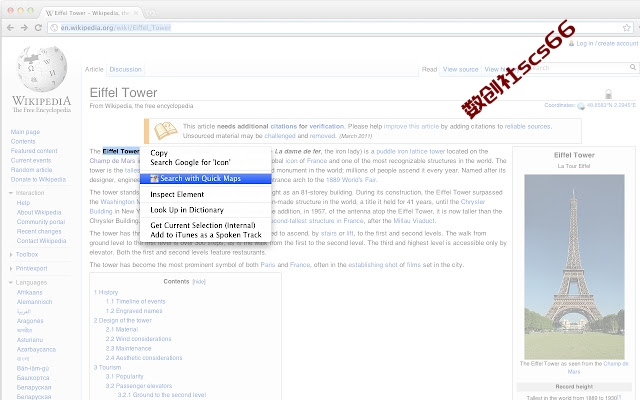Click the site info icon in the address bar
Screen dimensions: 640x400
tap(54, 28)
